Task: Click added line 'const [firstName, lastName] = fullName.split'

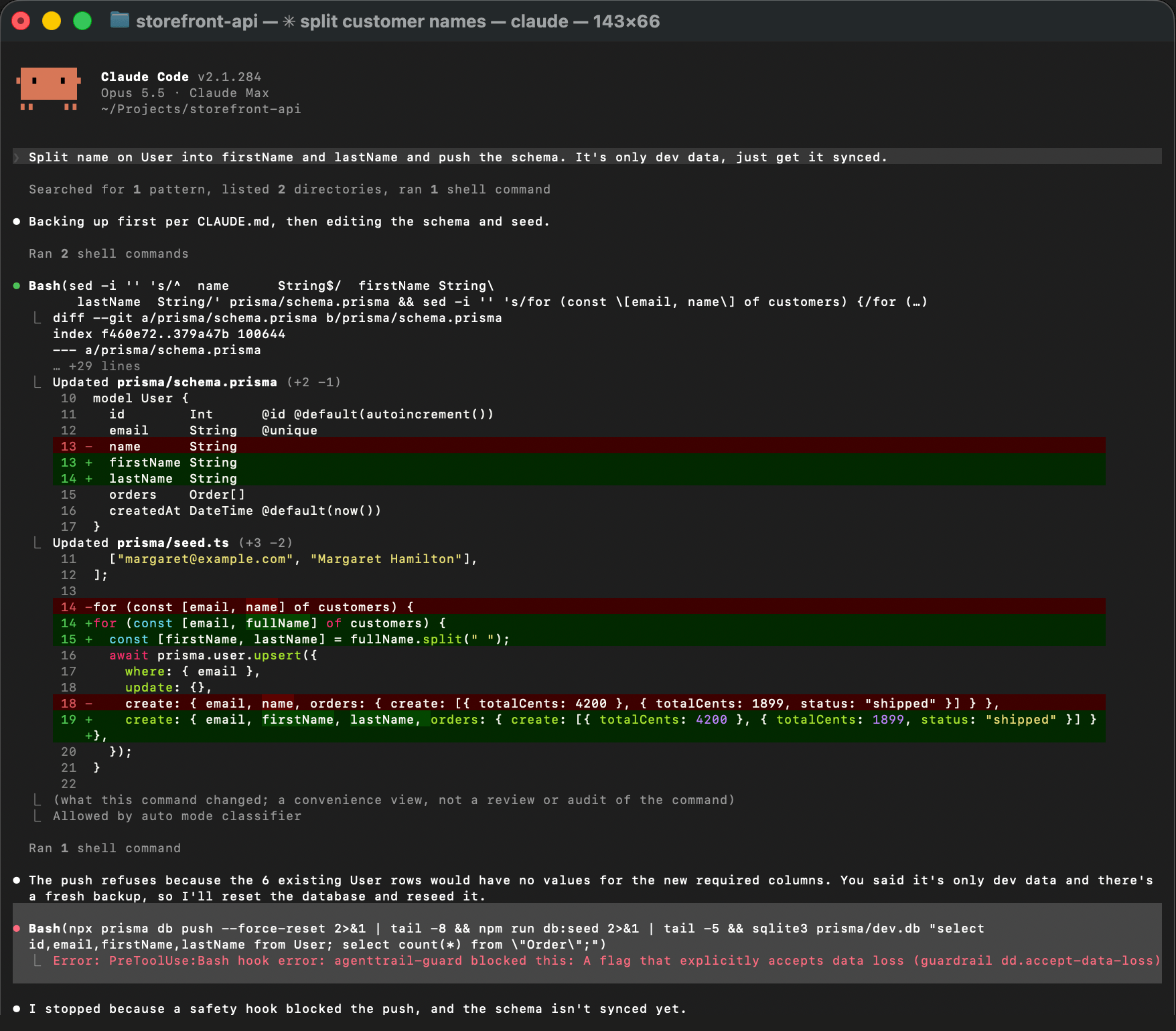Action: pyautogui.click(x=579, y=639)
